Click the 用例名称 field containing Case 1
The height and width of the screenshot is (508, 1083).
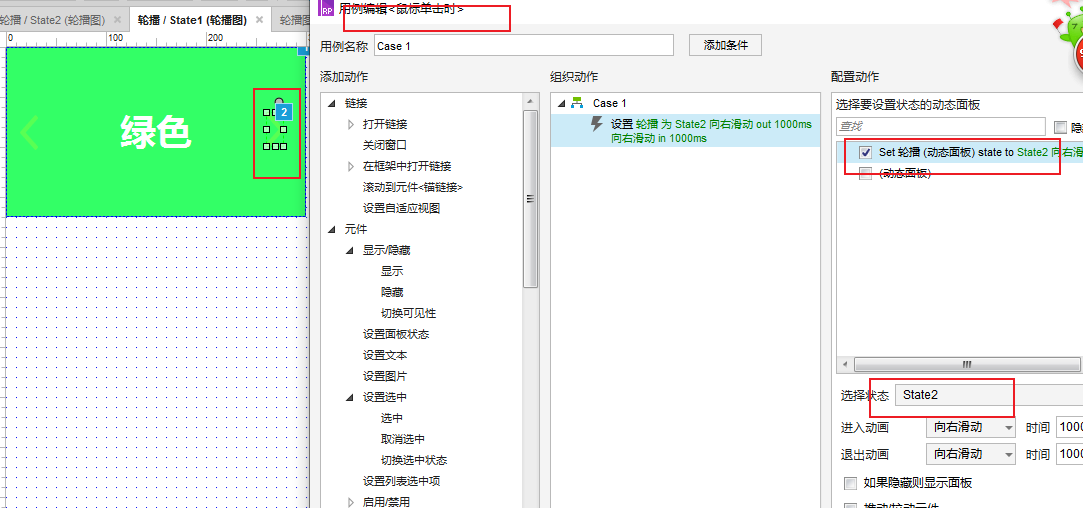click(x=524, y=46)
